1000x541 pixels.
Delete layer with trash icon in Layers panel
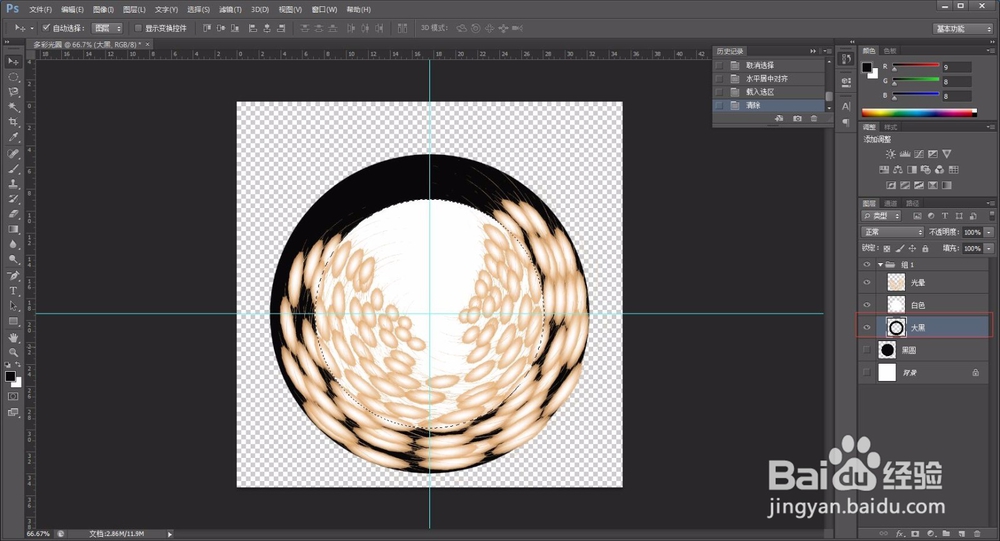978,533
